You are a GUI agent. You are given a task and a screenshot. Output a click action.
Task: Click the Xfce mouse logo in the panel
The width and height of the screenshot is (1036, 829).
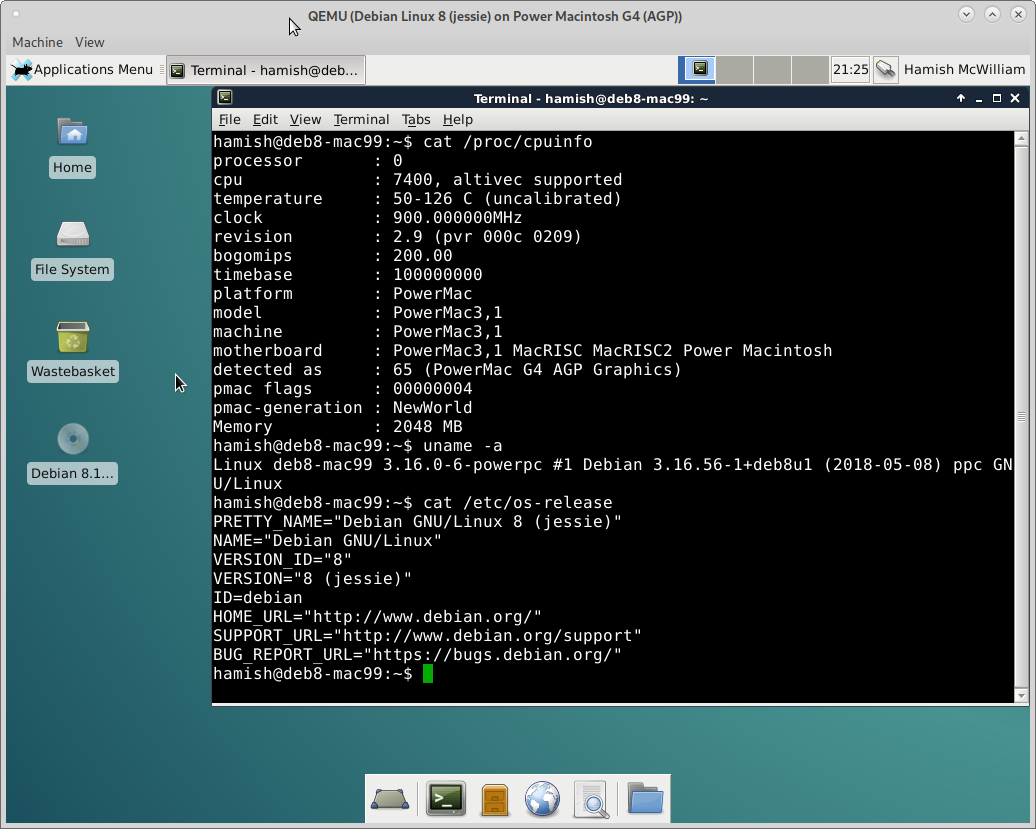21,69
